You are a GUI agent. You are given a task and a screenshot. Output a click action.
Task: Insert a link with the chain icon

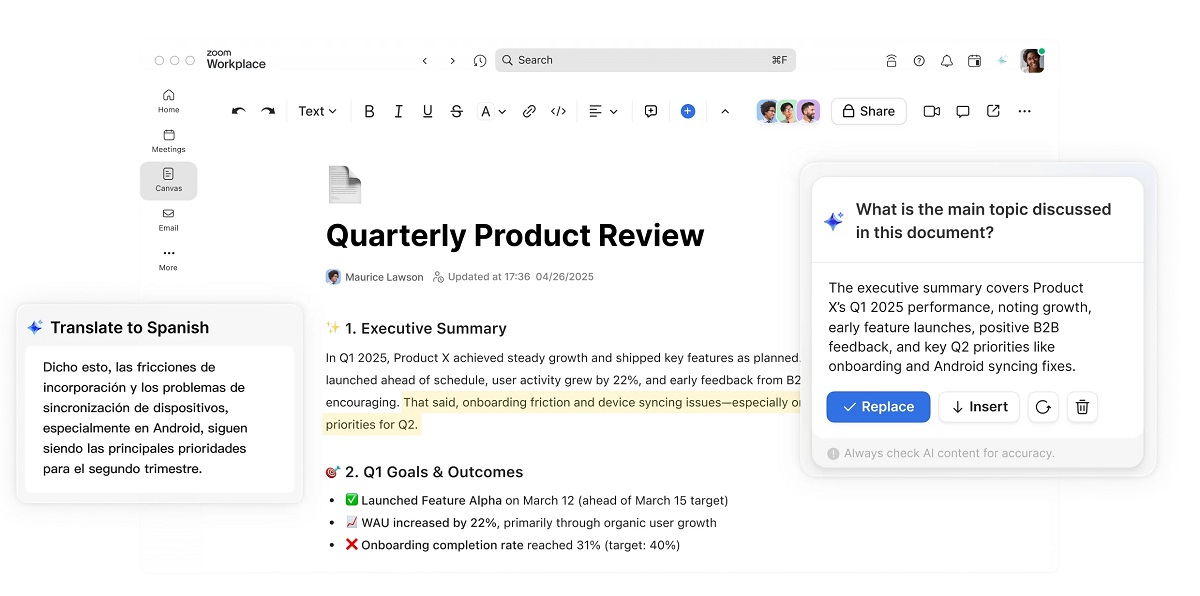529,111
